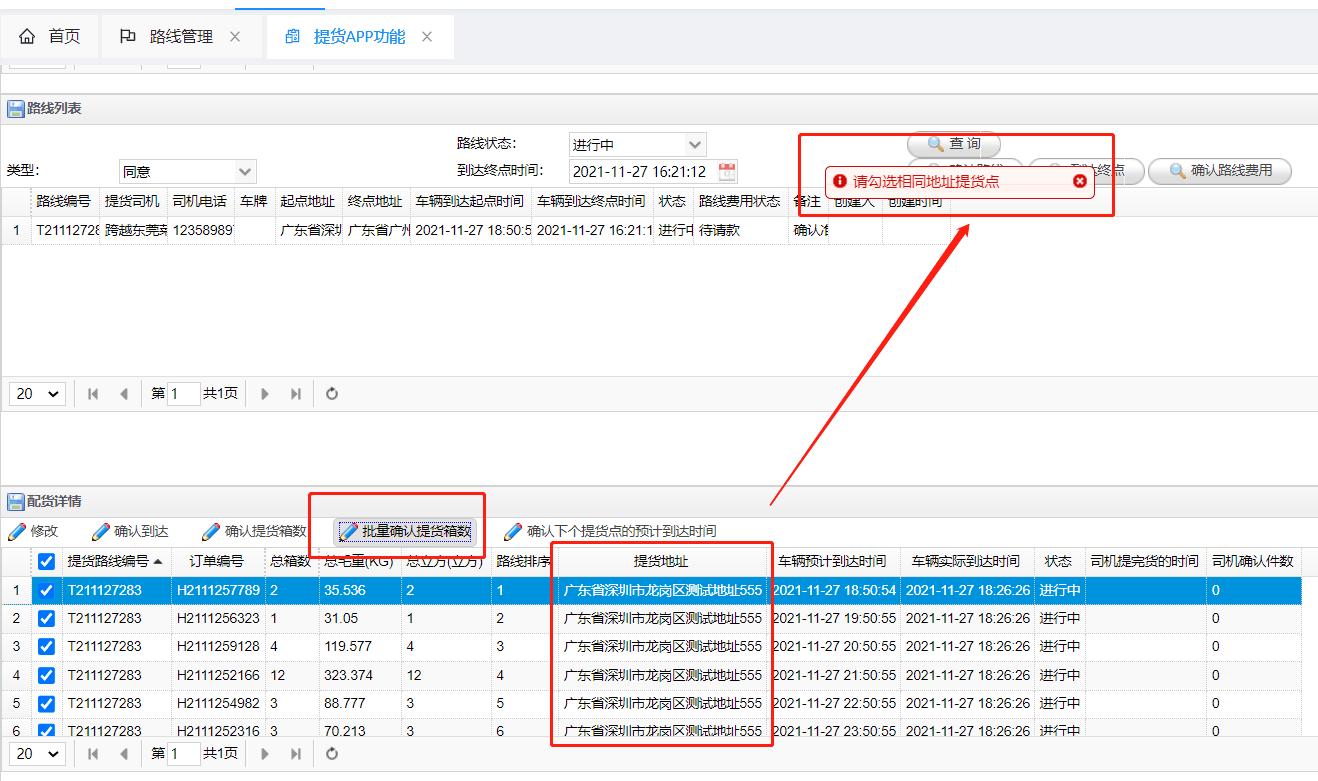Click 确认提货箱数 toolbar button
Viewport: 1318px width, 781px height.
[x=254, y=531]
